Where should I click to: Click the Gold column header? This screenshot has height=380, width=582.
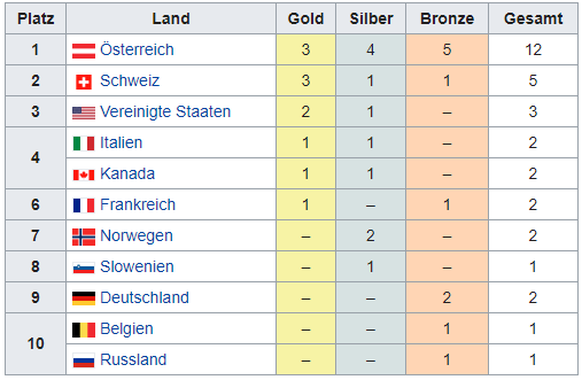pos(306,19)
